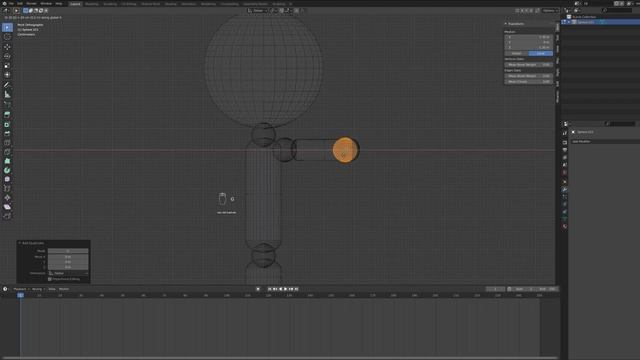The image size is (640, 360).
Task: Open Physics properties tab icon
Action: (565, 204)
